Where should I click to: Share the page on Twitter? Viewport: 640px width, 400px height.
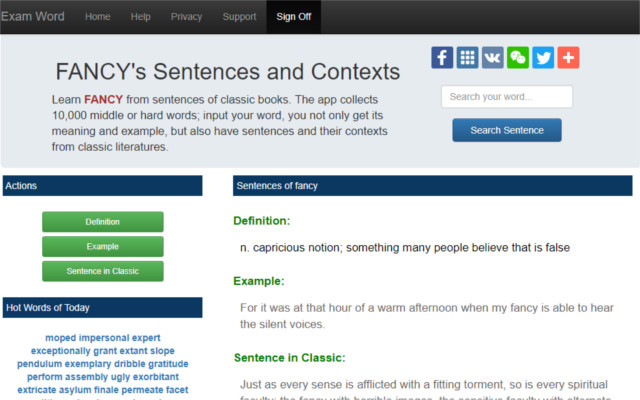[x=543, y=57]
